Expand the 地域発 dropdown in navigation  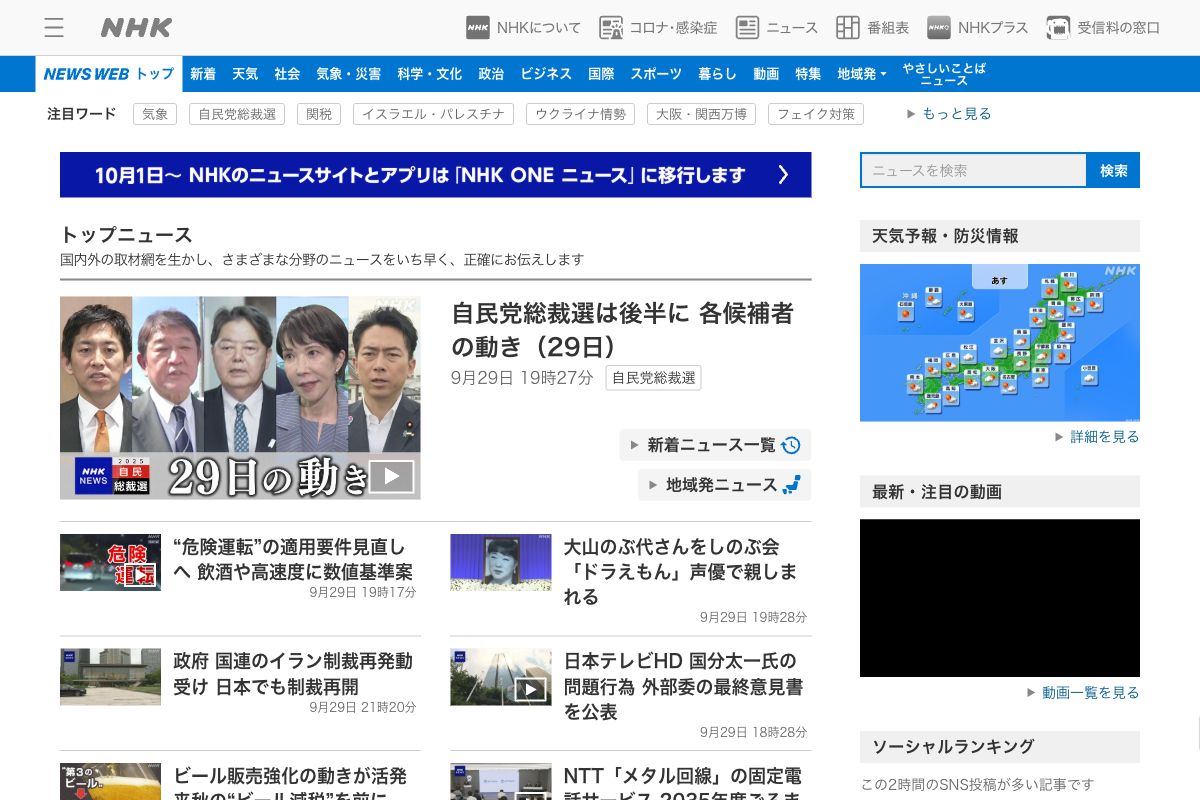(x=861, y=74)
